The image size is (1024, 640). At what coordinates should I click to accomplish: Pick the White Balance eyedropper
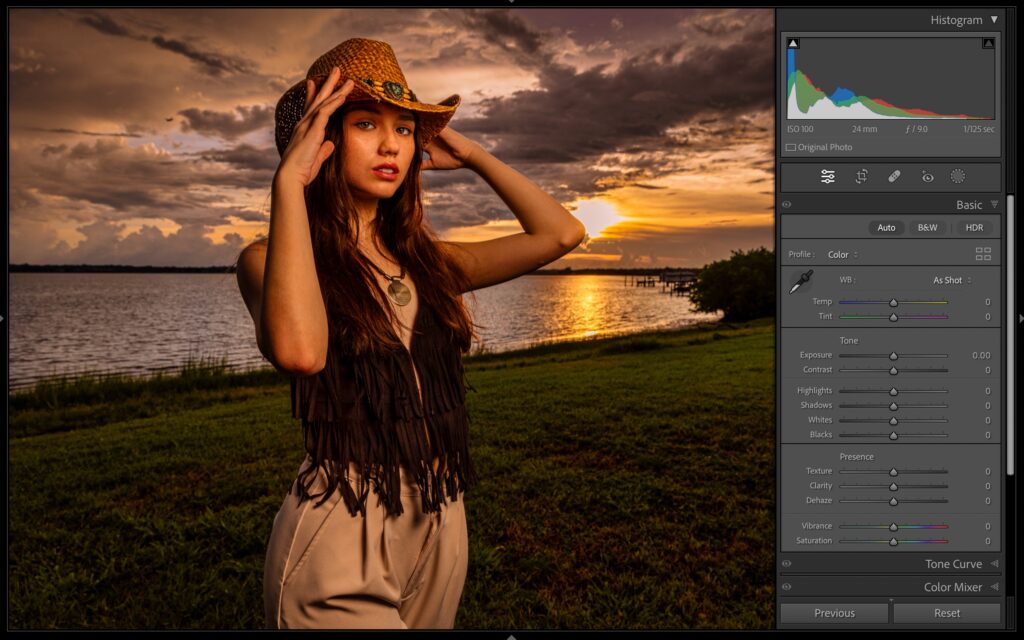click(x=800, y=282)
